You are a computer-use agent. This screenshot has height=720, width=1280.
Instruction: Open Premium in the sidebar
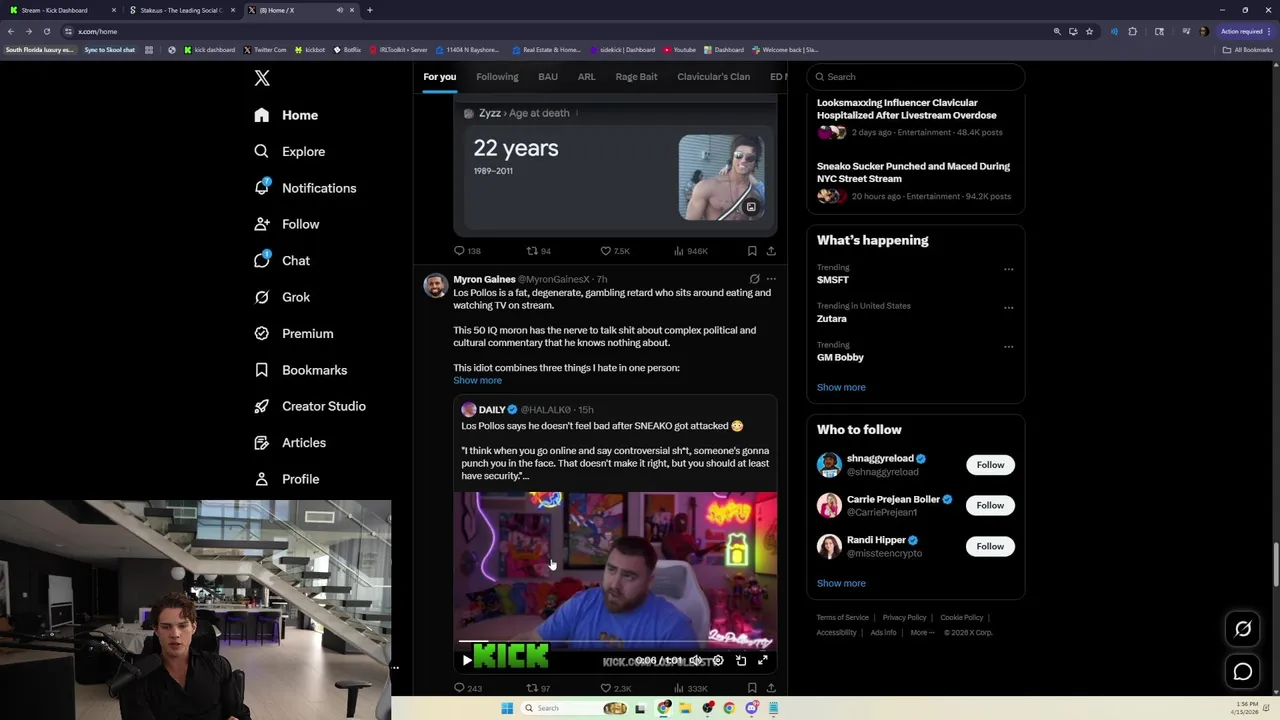293,333
